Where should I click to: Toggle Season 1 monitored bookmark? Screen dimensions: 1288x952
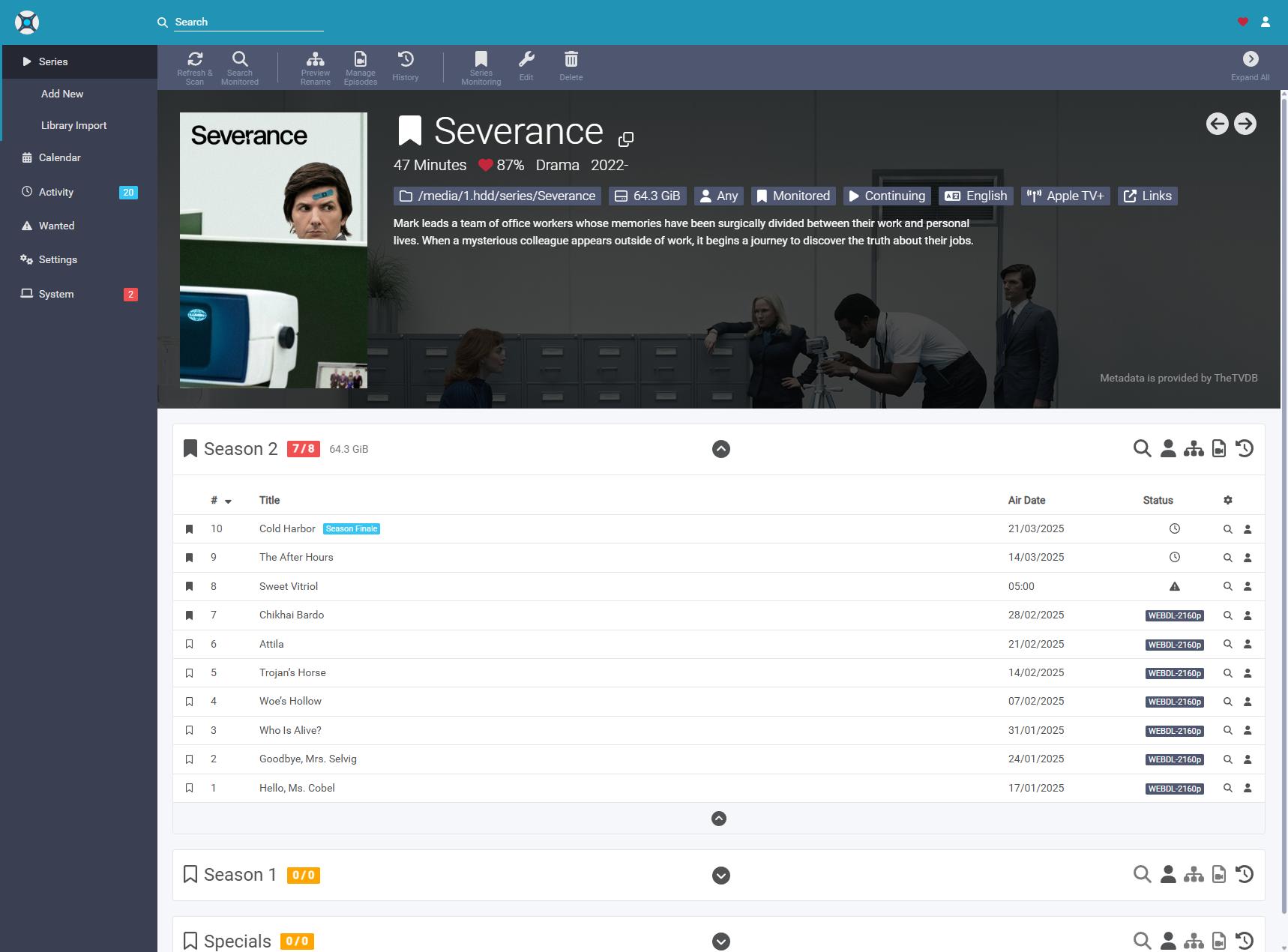(190, 874)
